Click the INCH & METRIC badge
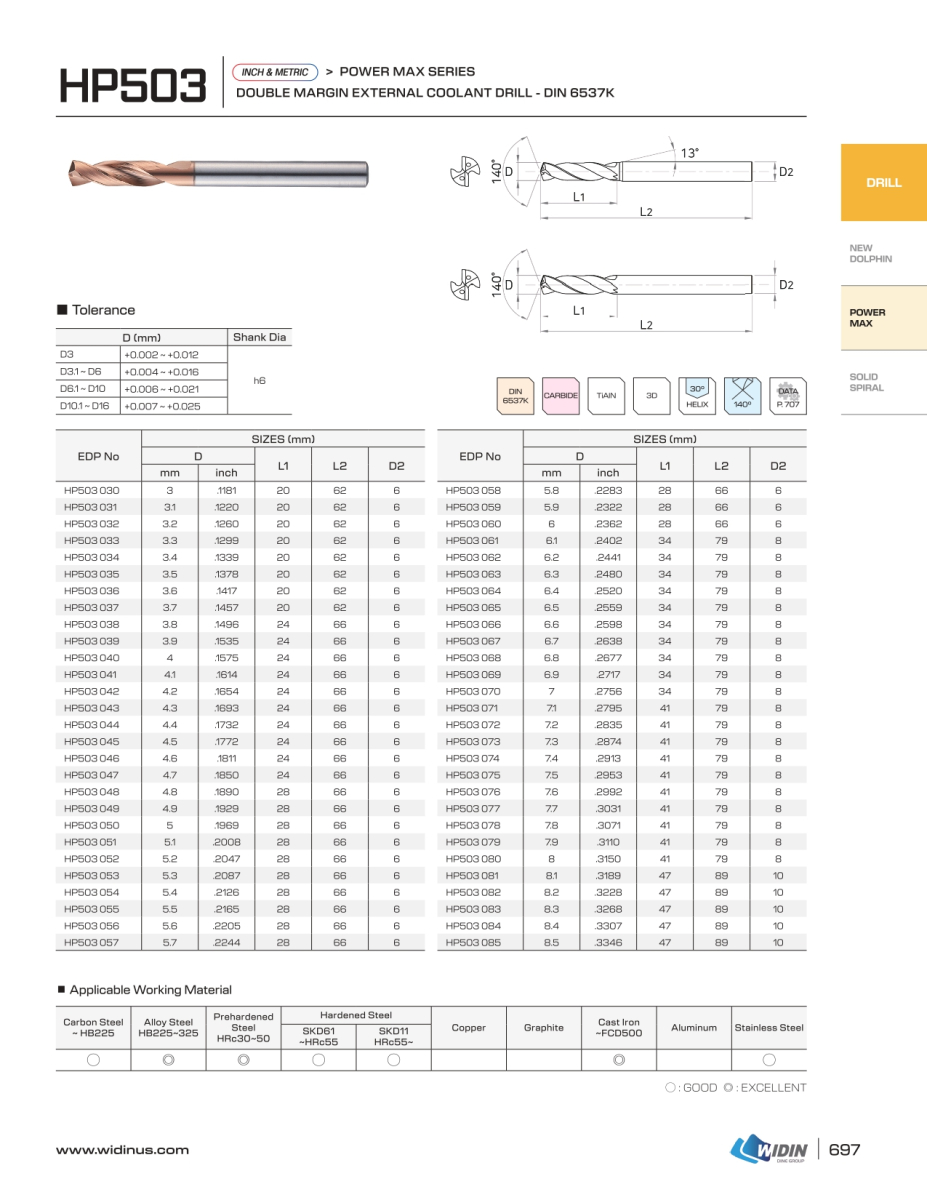Screen dimensions: 927x1200 [x=275, y=72]
